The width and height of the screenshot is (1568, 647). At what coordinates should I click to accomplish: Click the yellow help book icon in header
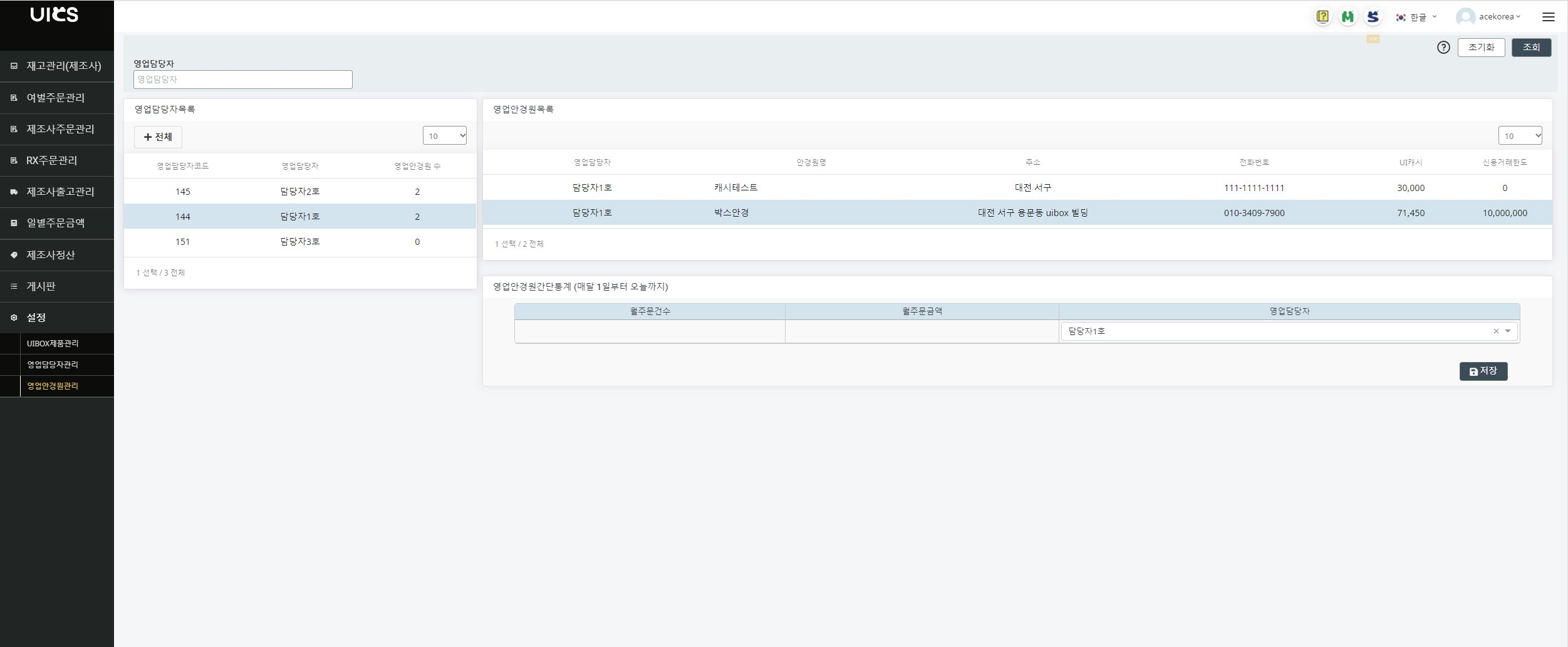coord(1322,16)
